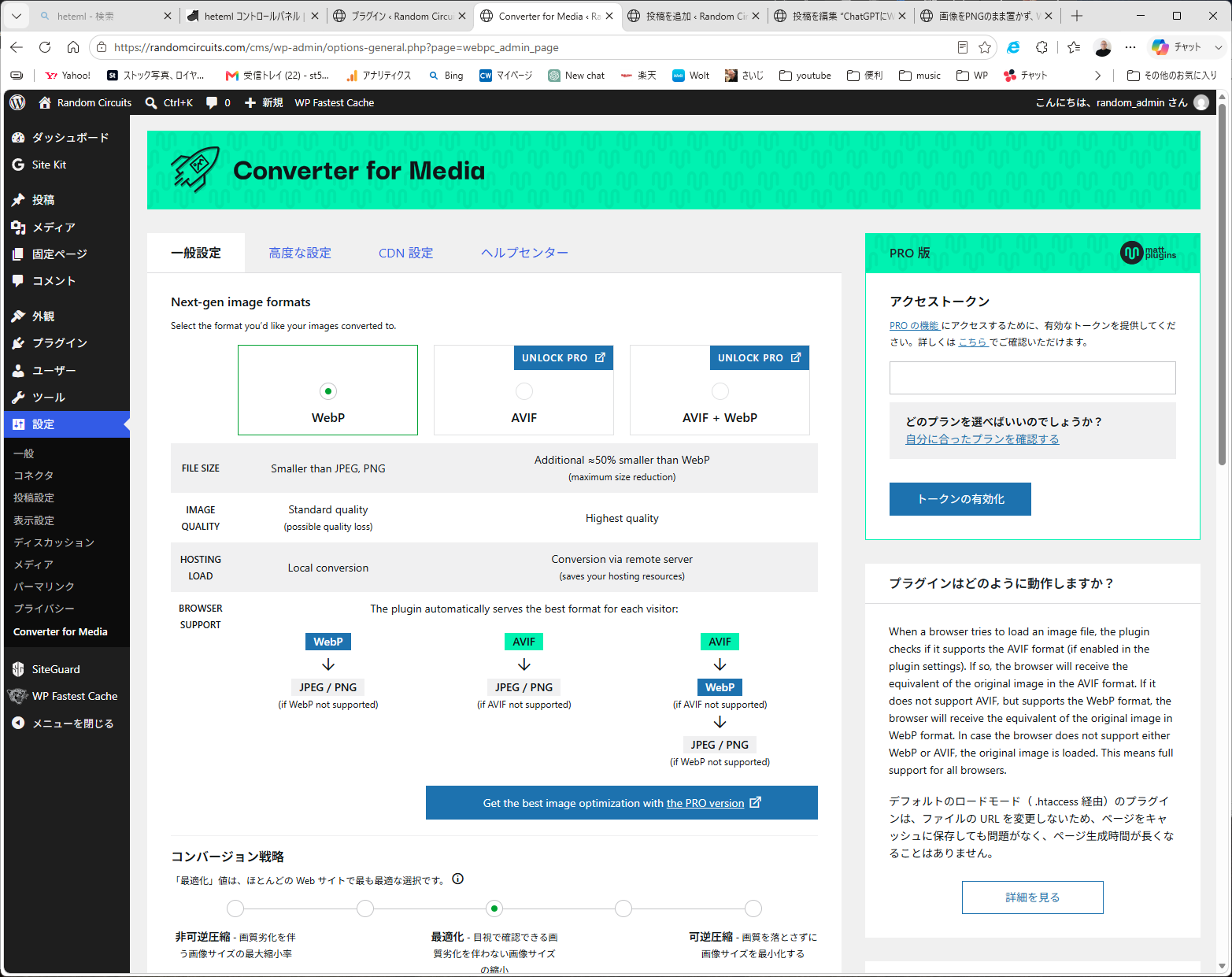Open the youtube bookmarks folder
The height and width of the screenshot is (977, 1232).
(805, 76)
